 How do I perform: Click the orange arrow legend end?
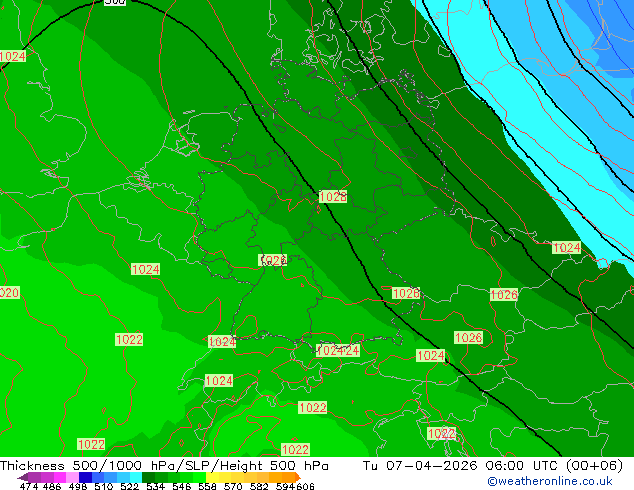point(298,477)
